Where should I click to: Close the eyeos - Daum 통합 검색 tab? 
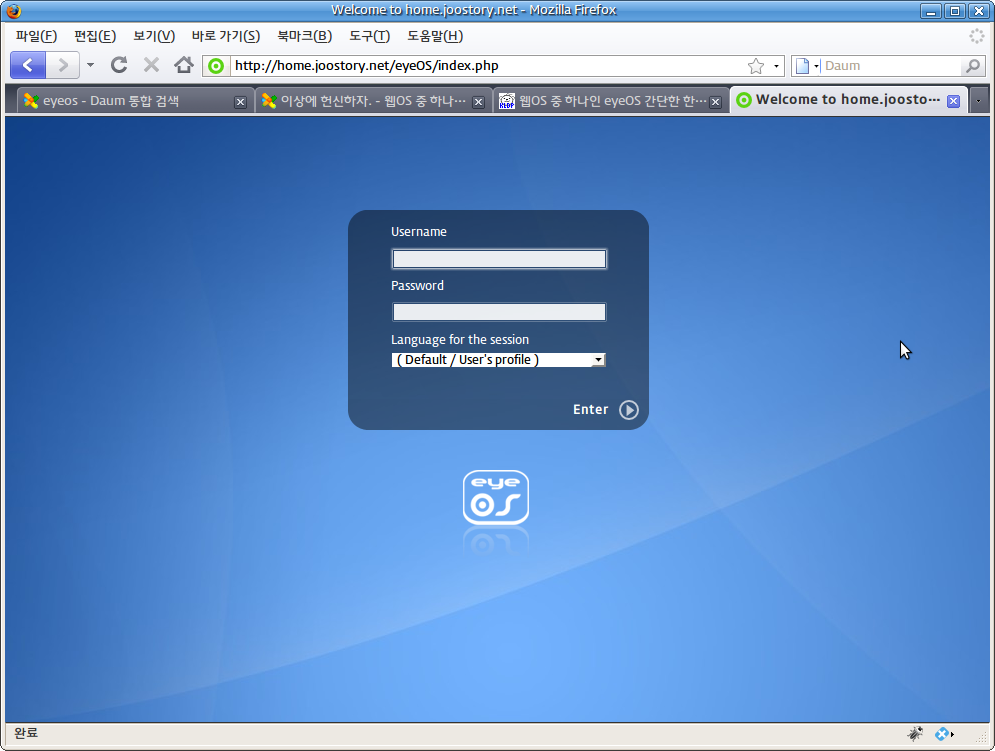[240, 102]
